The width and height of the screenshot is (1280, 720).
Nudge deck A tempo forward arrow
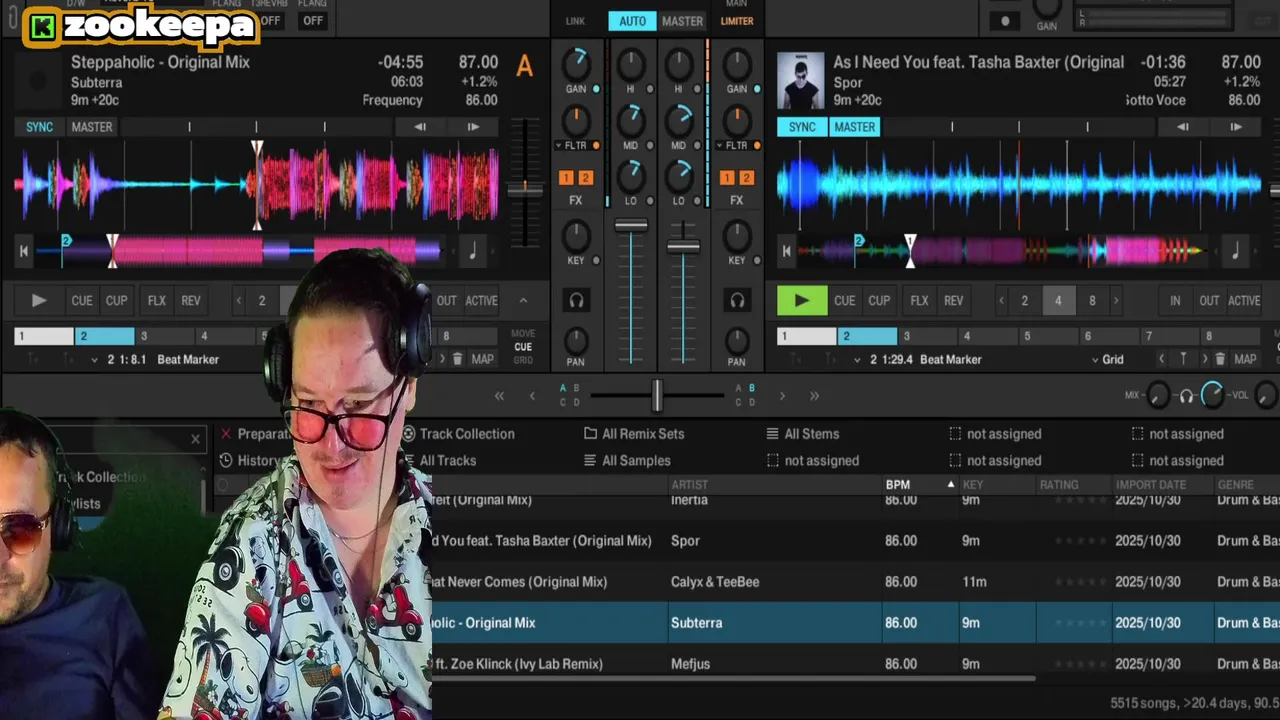473,127
